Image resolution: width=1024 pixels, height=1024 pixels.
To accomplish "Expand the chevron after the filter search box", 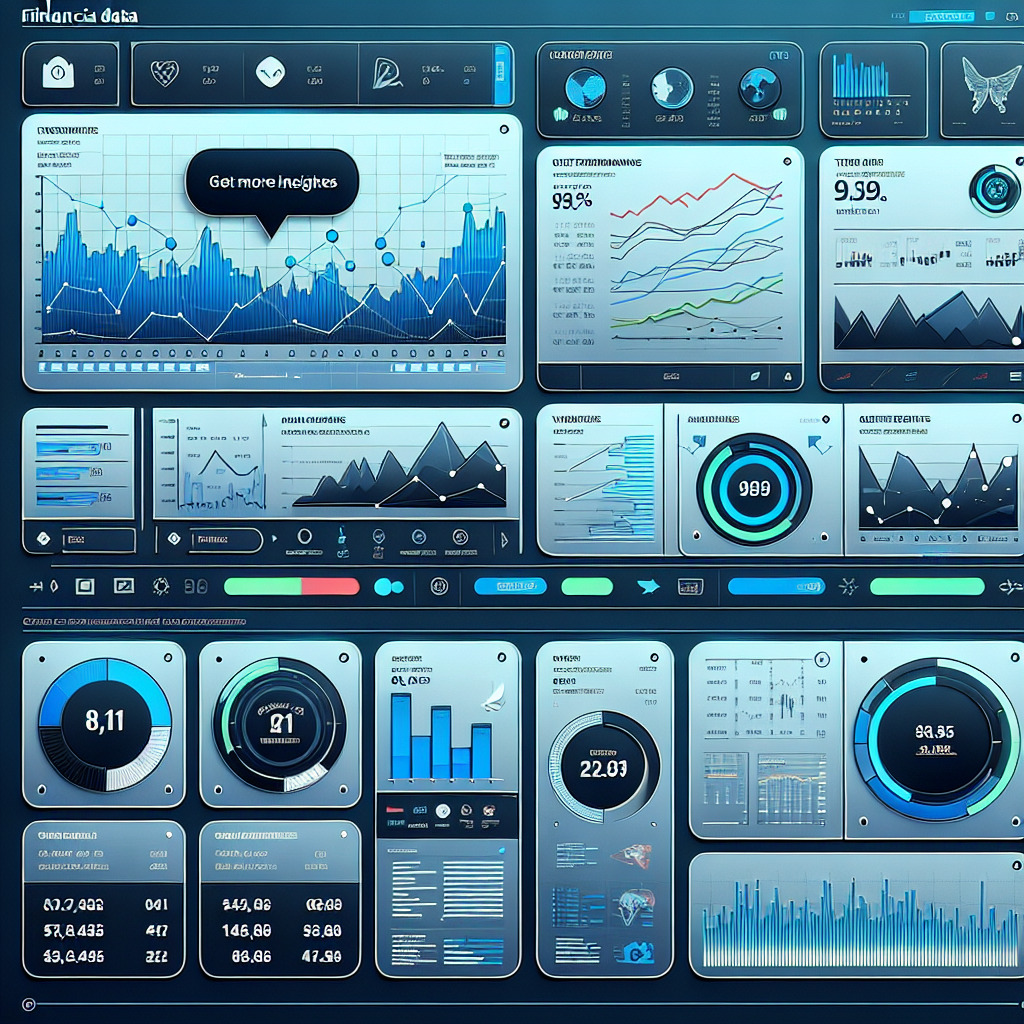I will click(x=274, y=539).
